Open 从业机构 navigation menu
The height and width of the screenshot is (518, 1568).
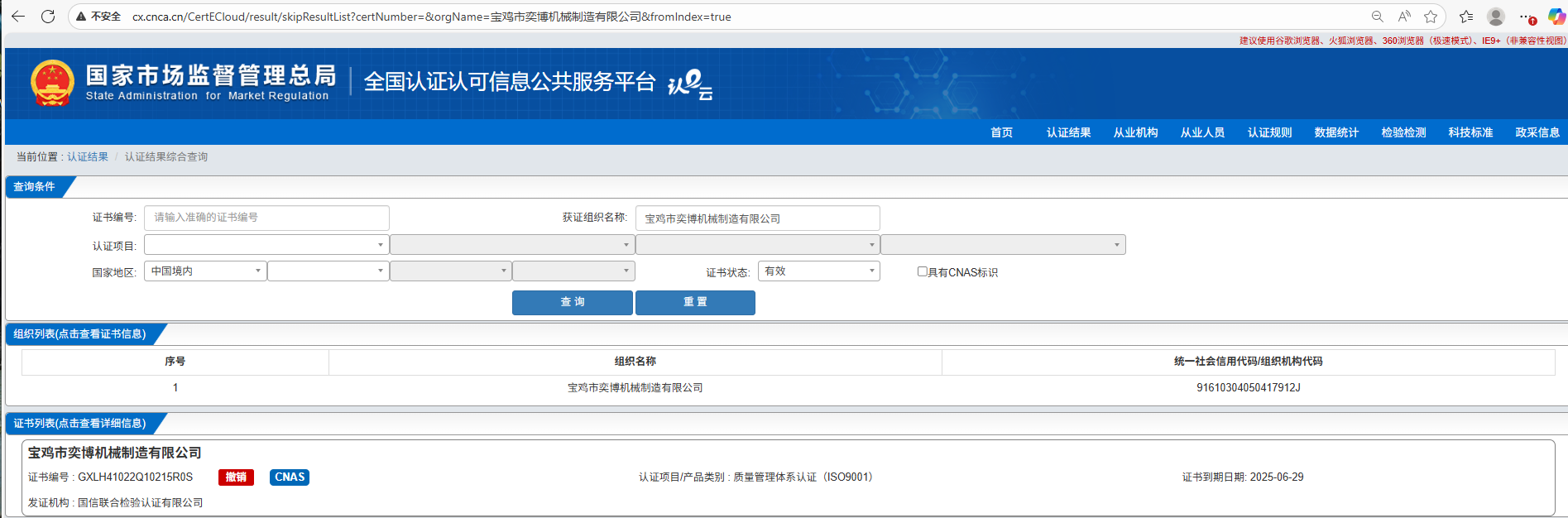coord(1135,132)
